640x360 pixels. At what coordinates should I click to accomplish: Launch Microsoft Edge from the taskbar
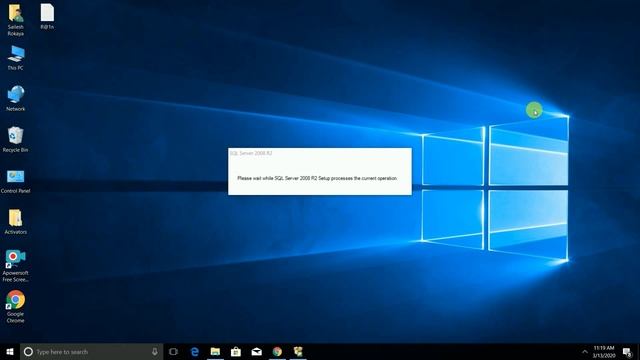tap(195, 351)
